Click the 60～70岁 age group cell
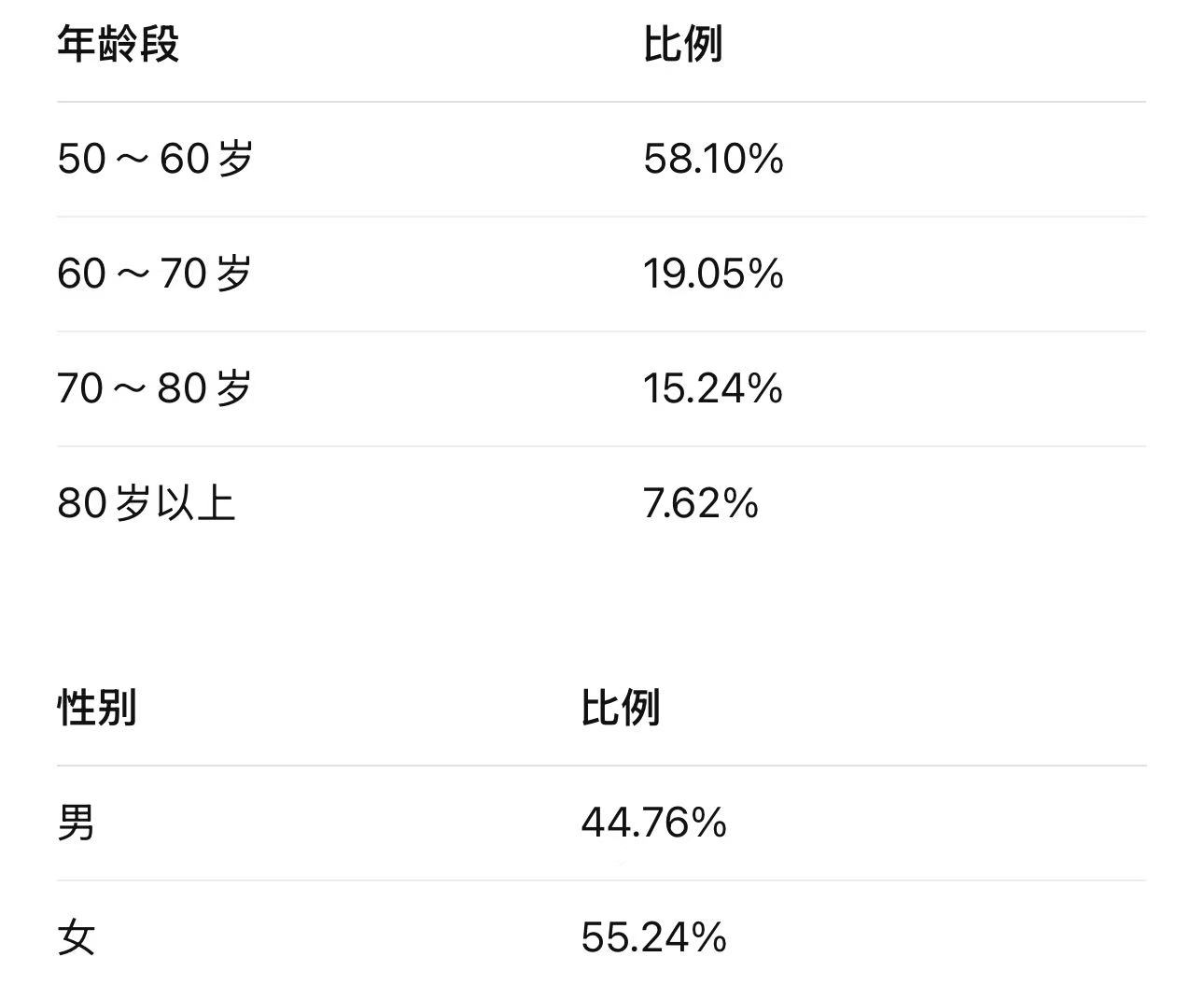This screenshot has height=985, width=1204. pos(155,274)
